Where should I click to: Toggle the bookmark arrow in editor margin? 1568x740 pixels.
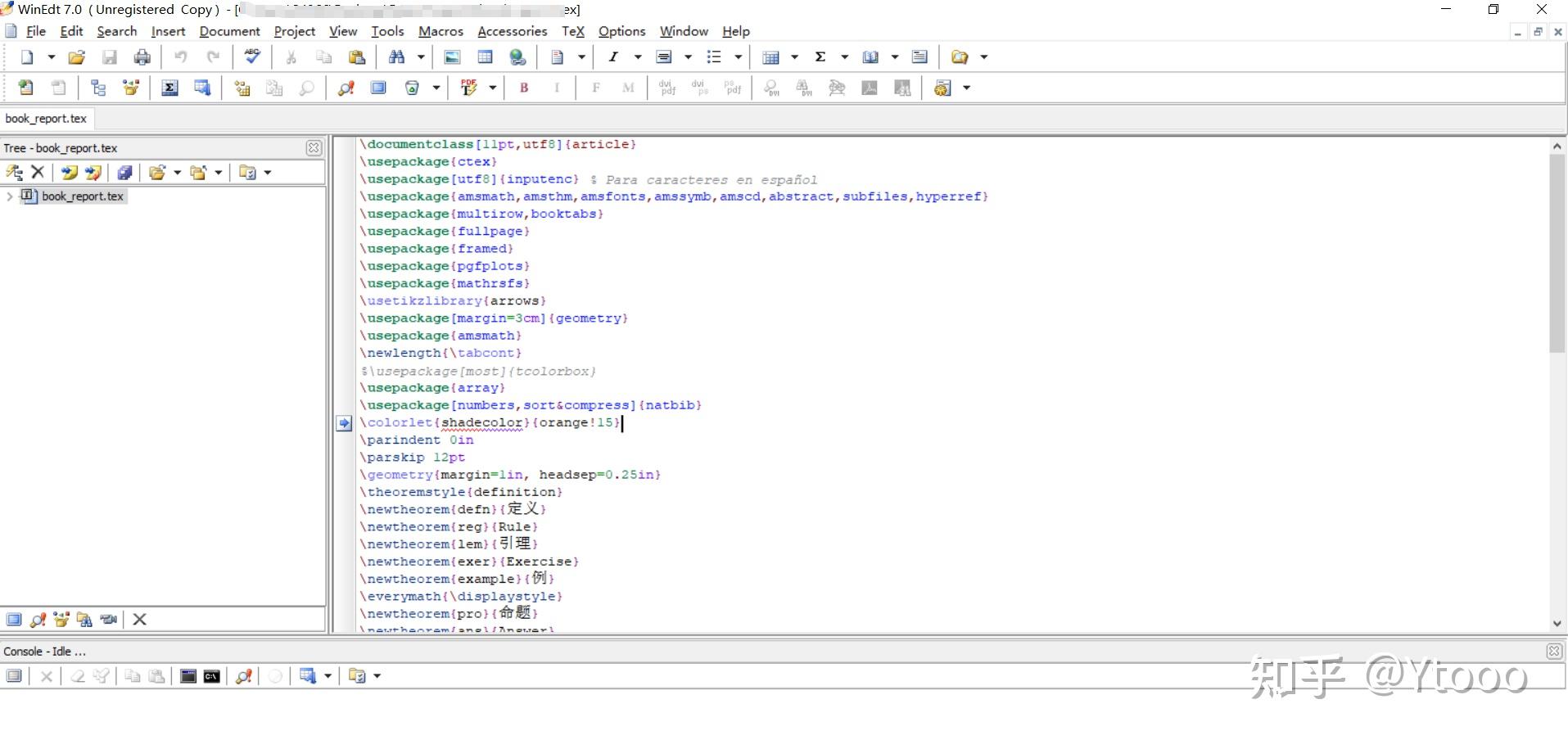click(344, 423)
